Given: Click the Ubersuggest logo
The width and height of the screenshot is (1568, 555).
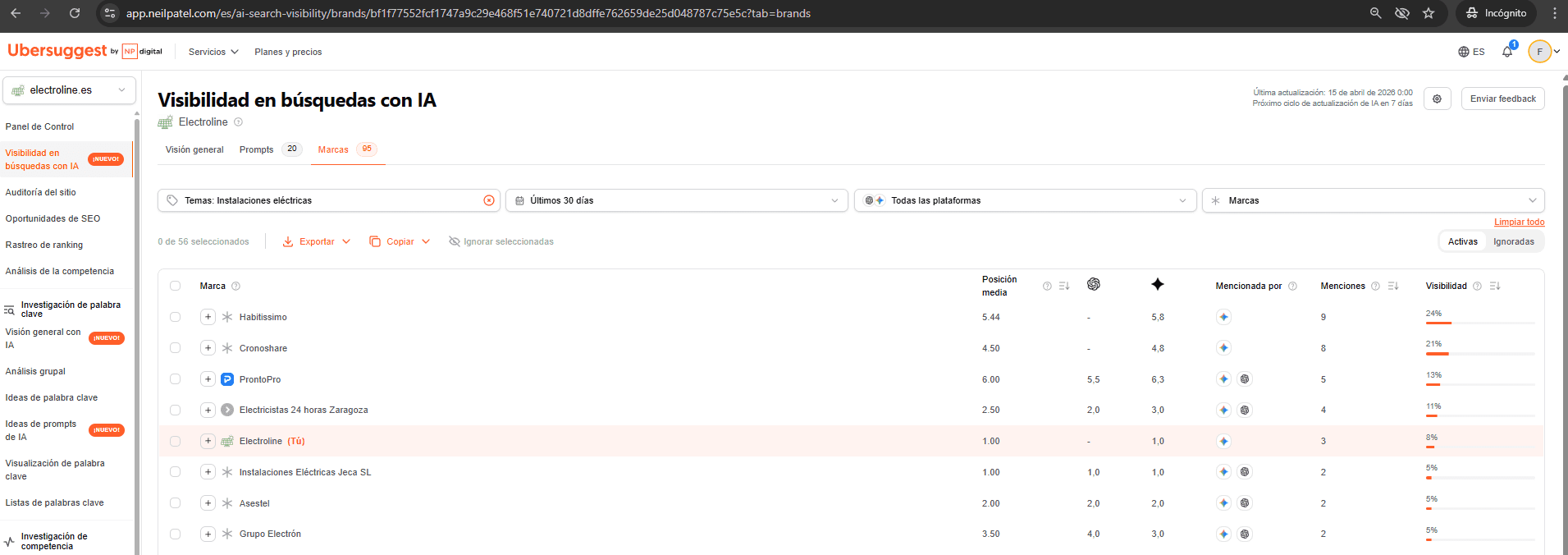Looking at the screenshot, I should pos(85,51).
